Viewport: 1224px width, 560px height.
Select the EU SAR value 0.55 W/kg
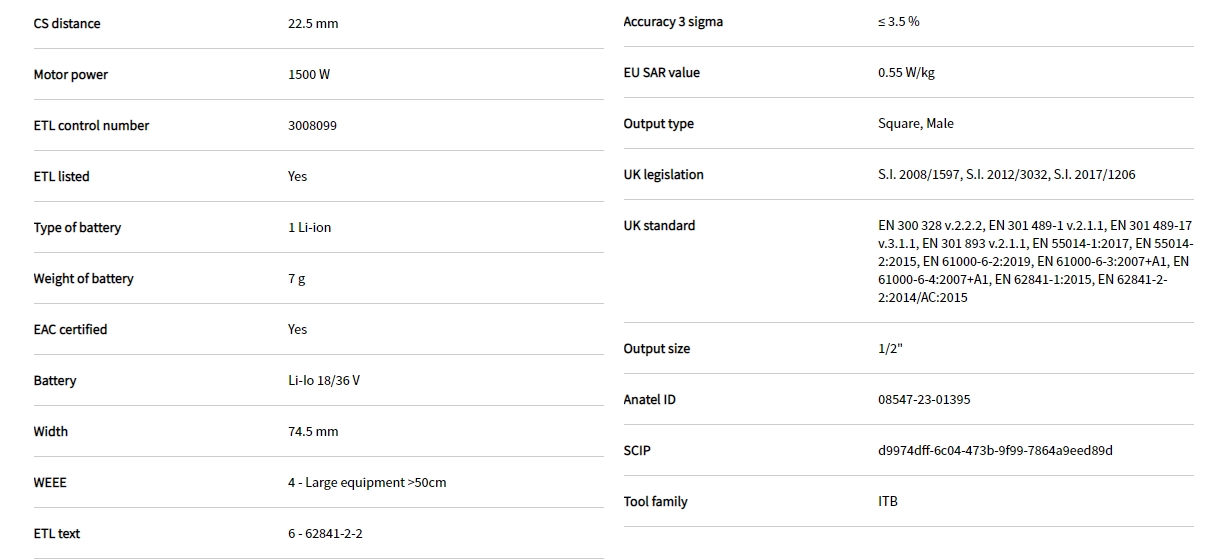(x=906, y=73)
